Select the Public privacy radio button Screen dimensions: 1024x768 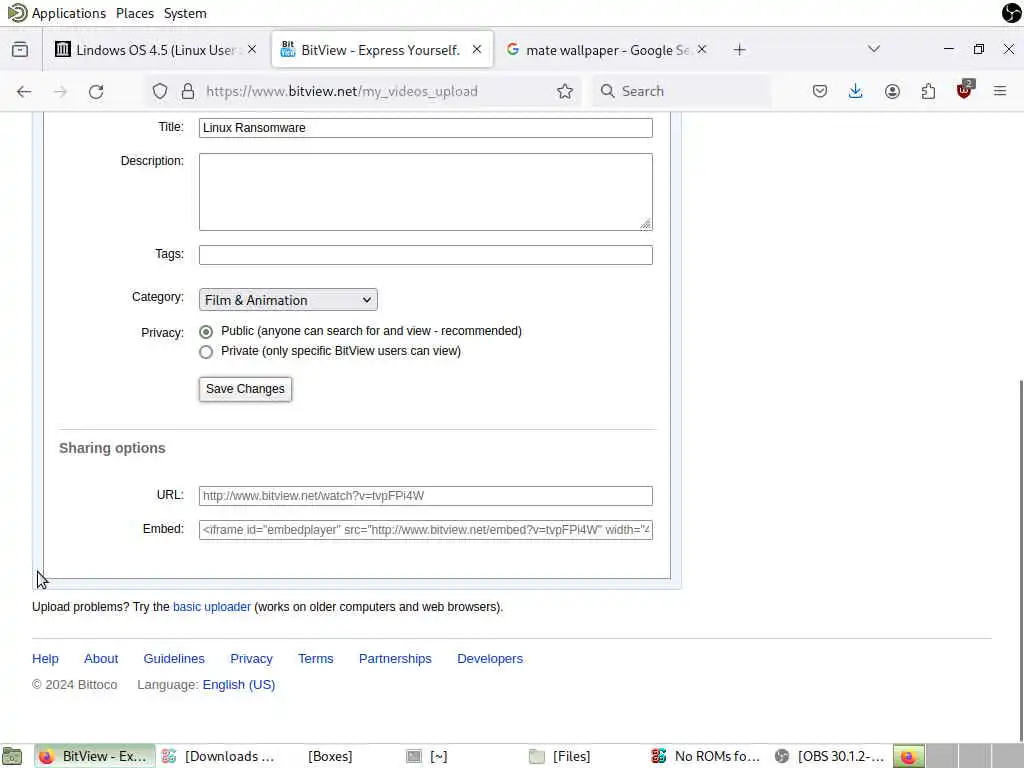tap(206, 332)
